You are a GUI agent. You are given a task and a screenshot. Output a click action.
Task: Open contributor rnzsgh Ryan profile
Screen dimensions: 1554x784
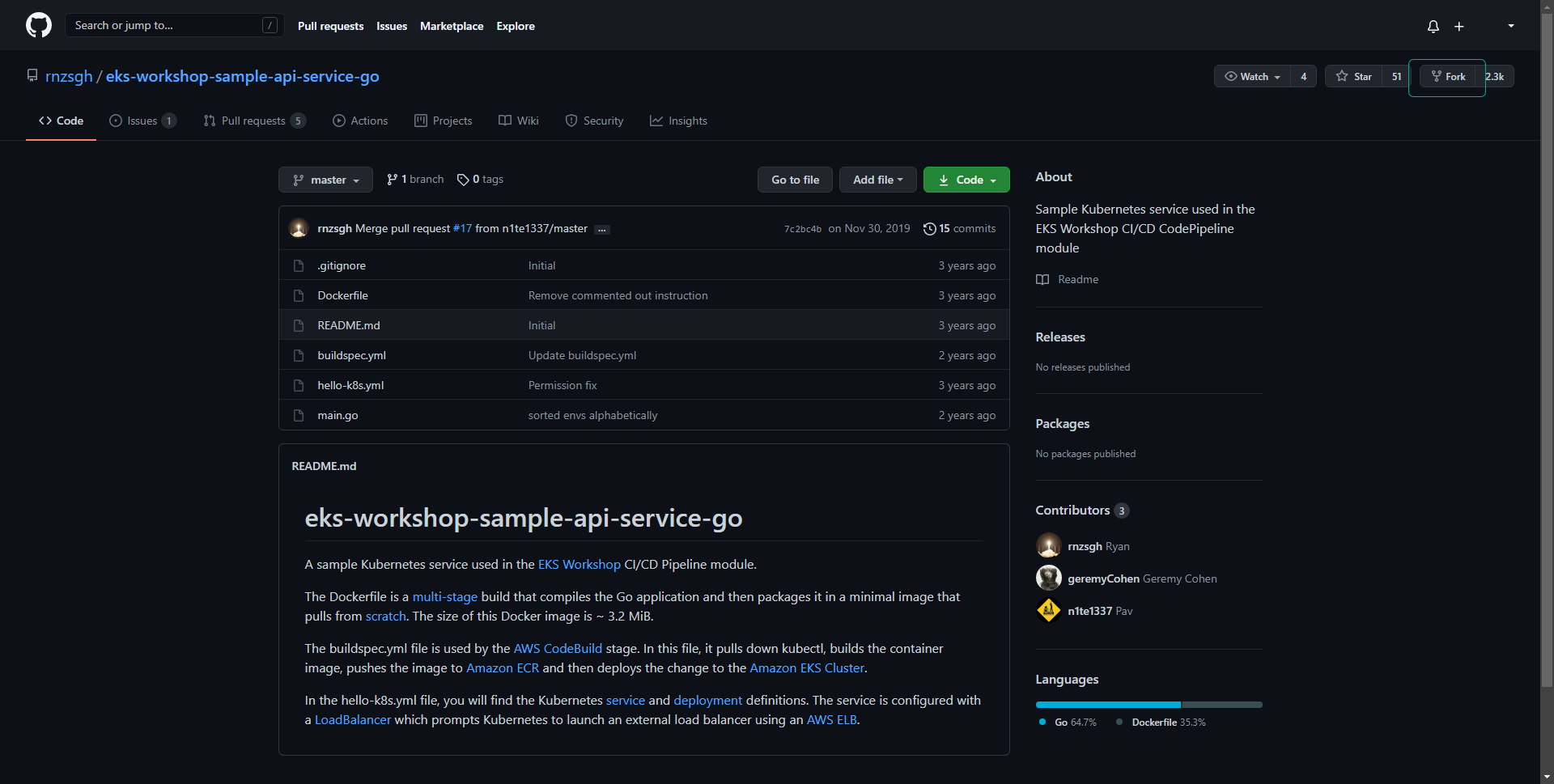pos(1098,546)
